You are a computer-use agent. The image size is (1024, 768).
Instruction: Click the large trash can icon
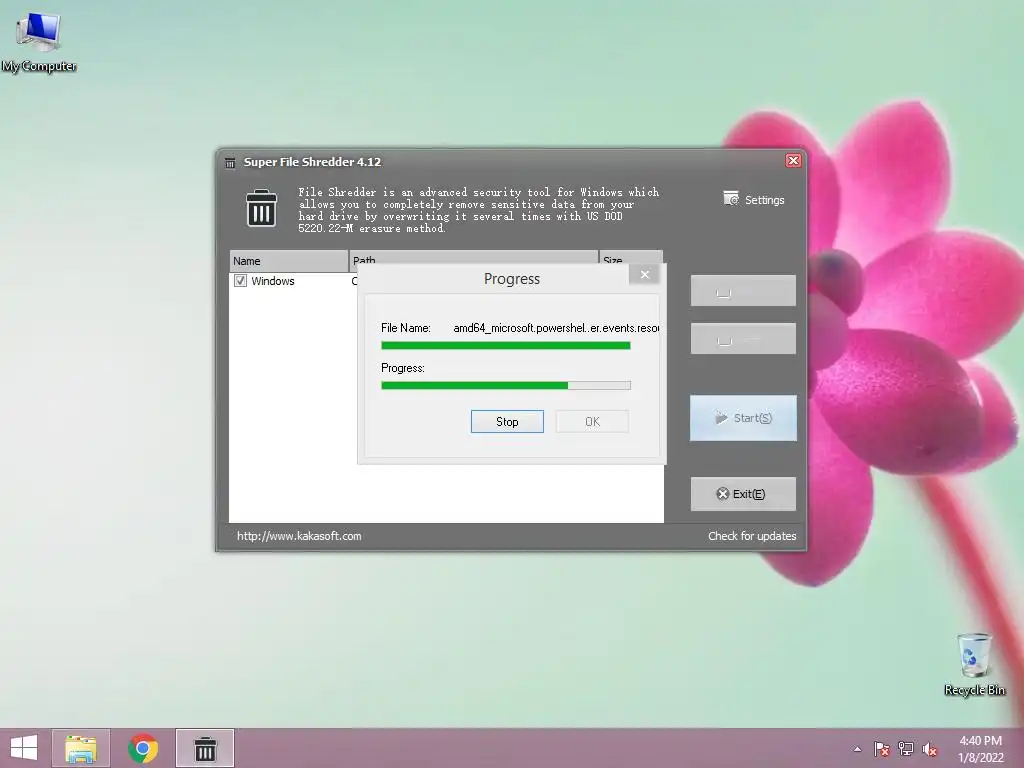point(261,208)
